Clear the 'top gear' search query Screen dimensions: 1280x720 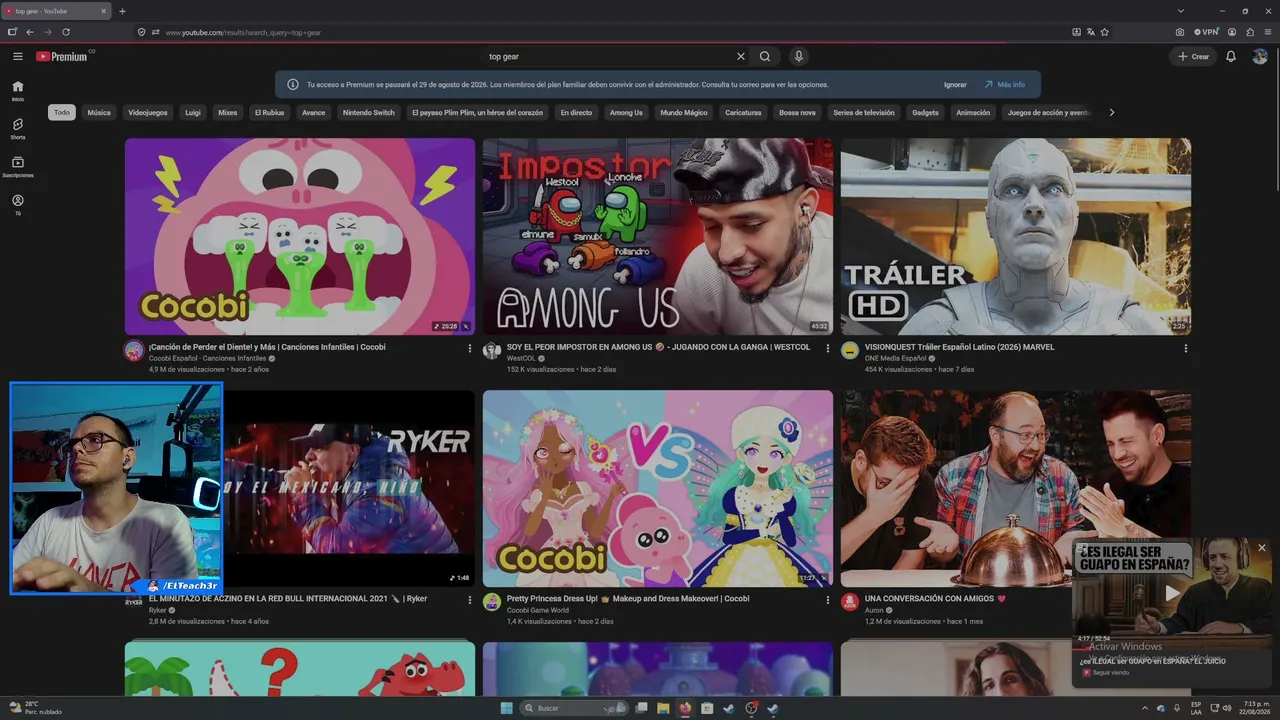click(741, 57)
